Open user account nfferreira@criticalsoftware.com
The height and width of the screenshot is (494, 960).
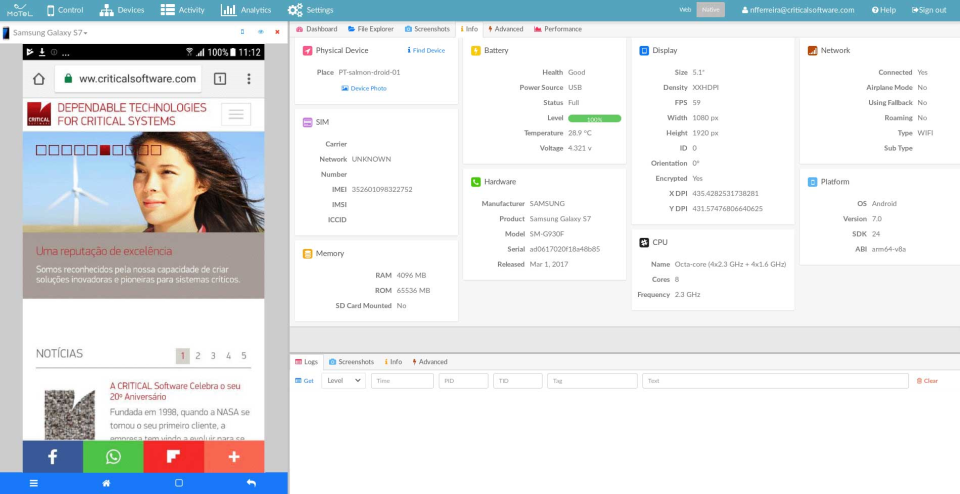tap(798, 10)
